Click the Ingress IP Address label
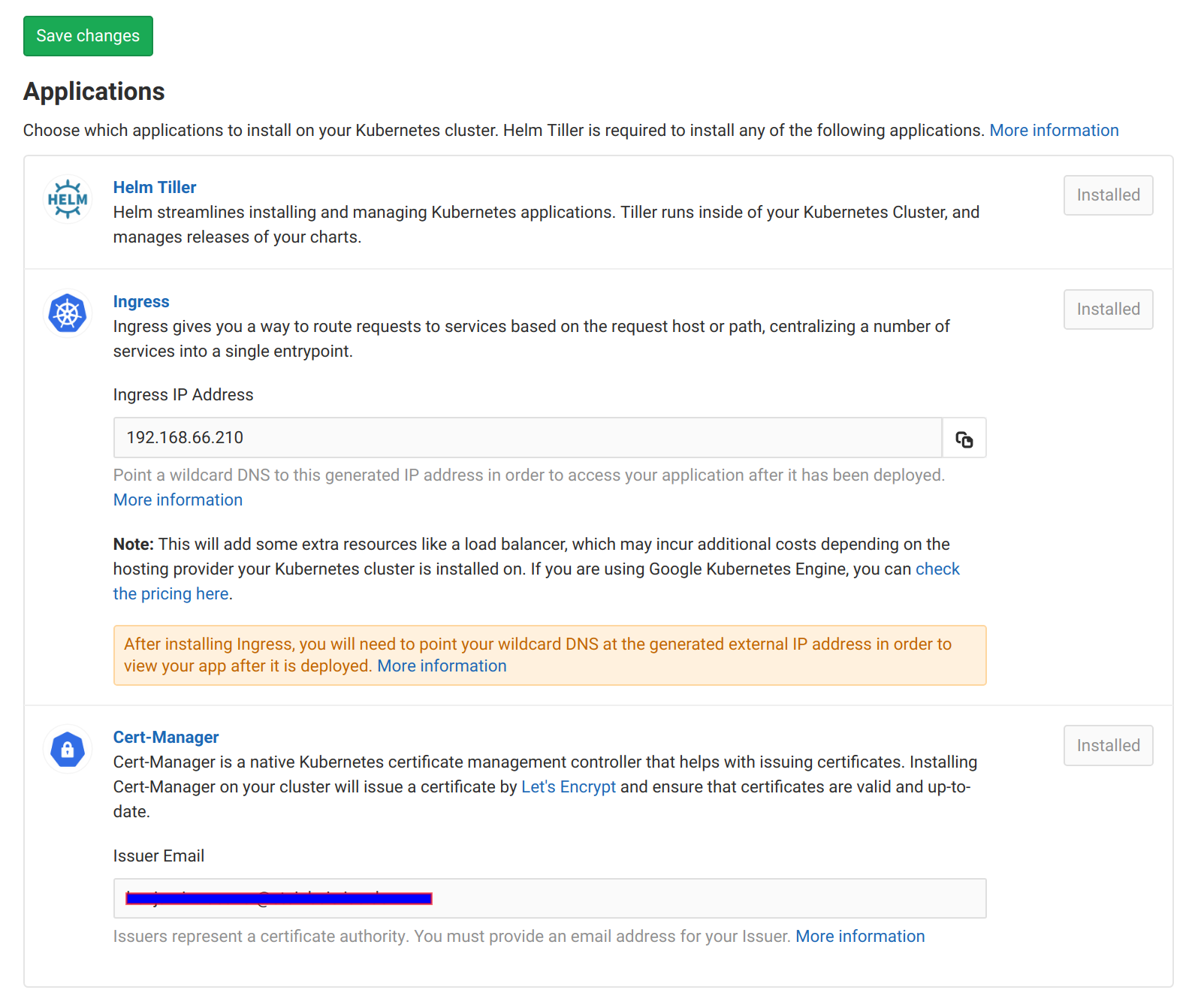The height and width of the screenshot is (1005, 1204). point(183,395)
